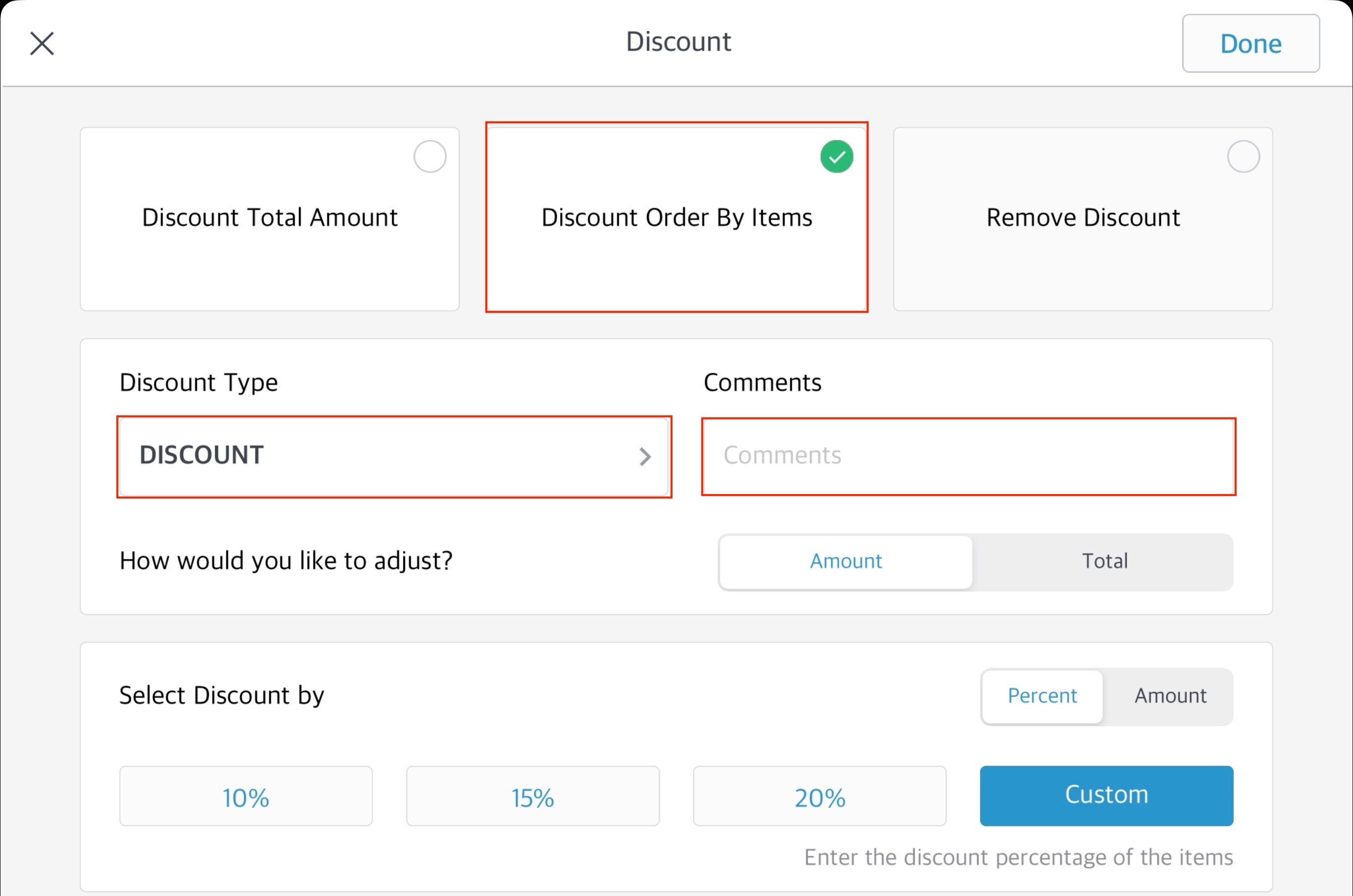Switch adjustment mode to Total

coord(1104,562)
